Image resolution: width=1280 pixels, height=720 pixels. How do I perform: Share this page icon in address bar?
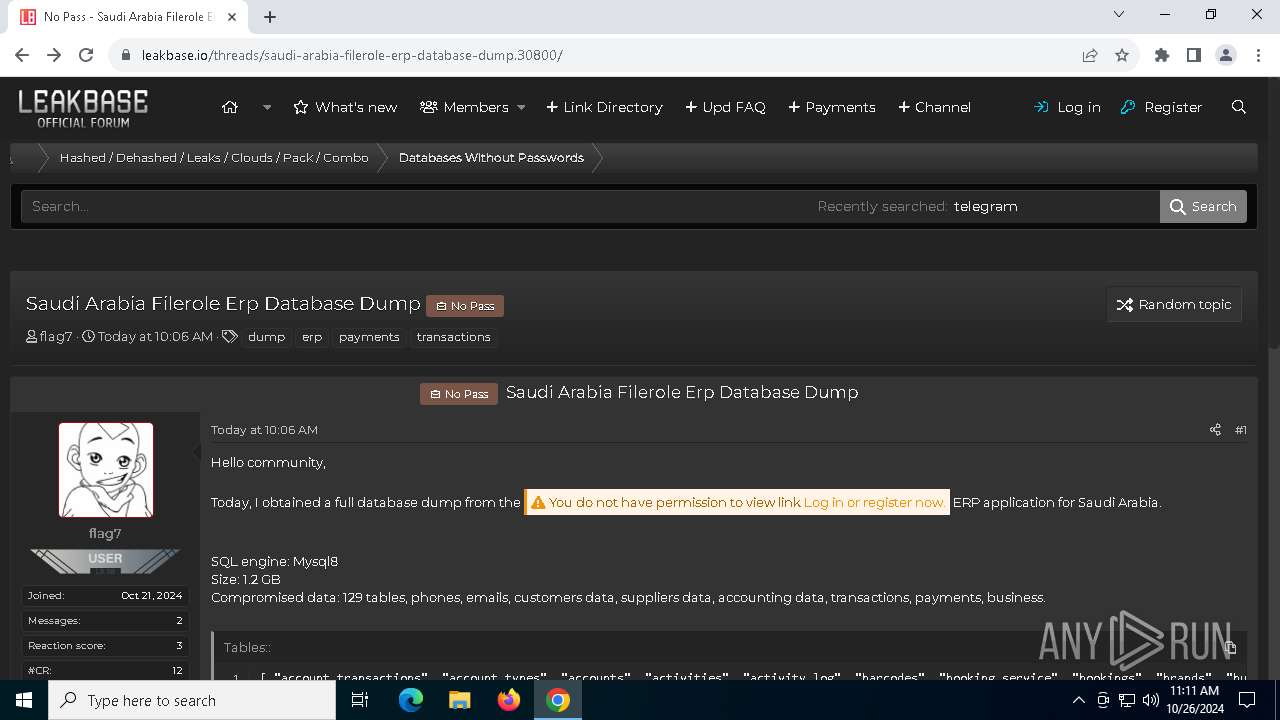(x=1090, y=55)
